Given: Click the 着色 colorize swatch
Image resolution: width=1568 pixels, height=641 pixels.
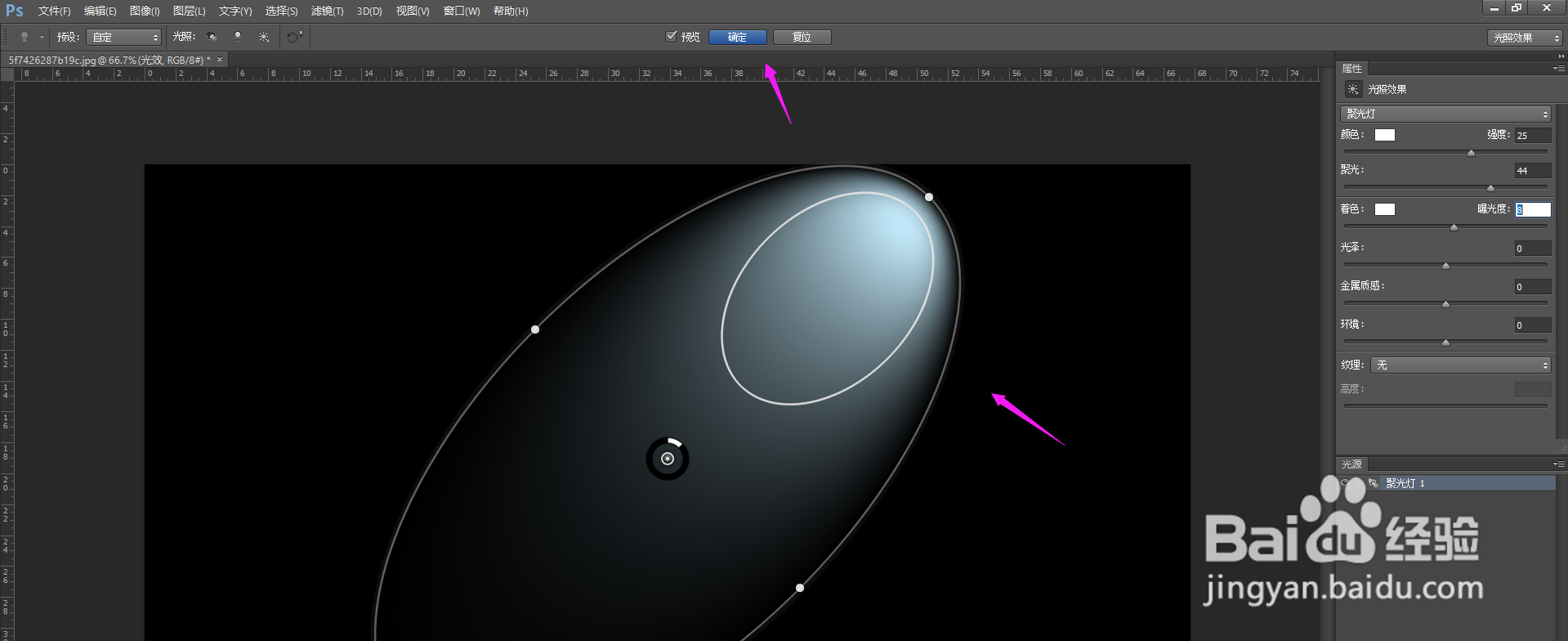Looking at the screenshot, I should click(x=1385, y=209).
